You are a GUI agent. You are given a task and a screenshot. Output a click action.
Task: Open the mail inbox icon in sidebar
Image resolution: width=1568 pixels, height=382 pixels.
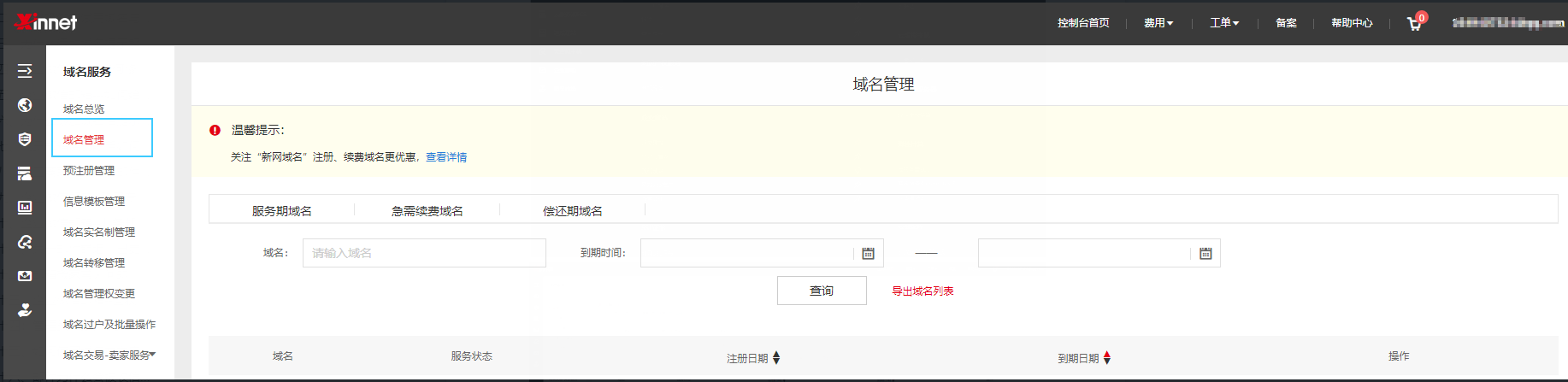tap(25, 276)
